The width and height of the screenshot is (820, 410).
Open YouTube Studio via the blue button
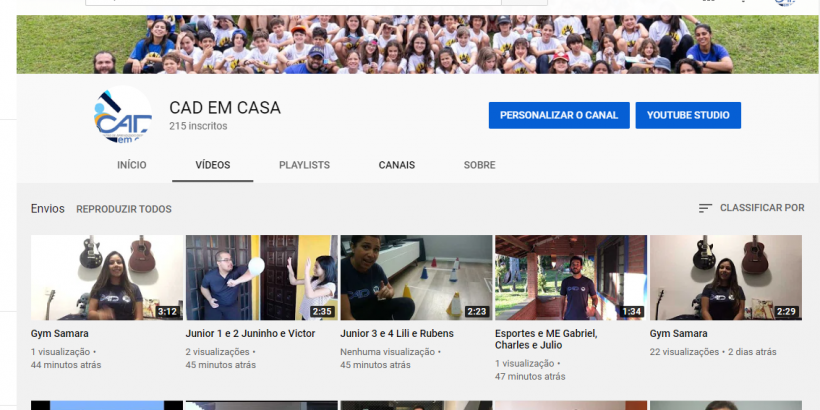point(687,115)
